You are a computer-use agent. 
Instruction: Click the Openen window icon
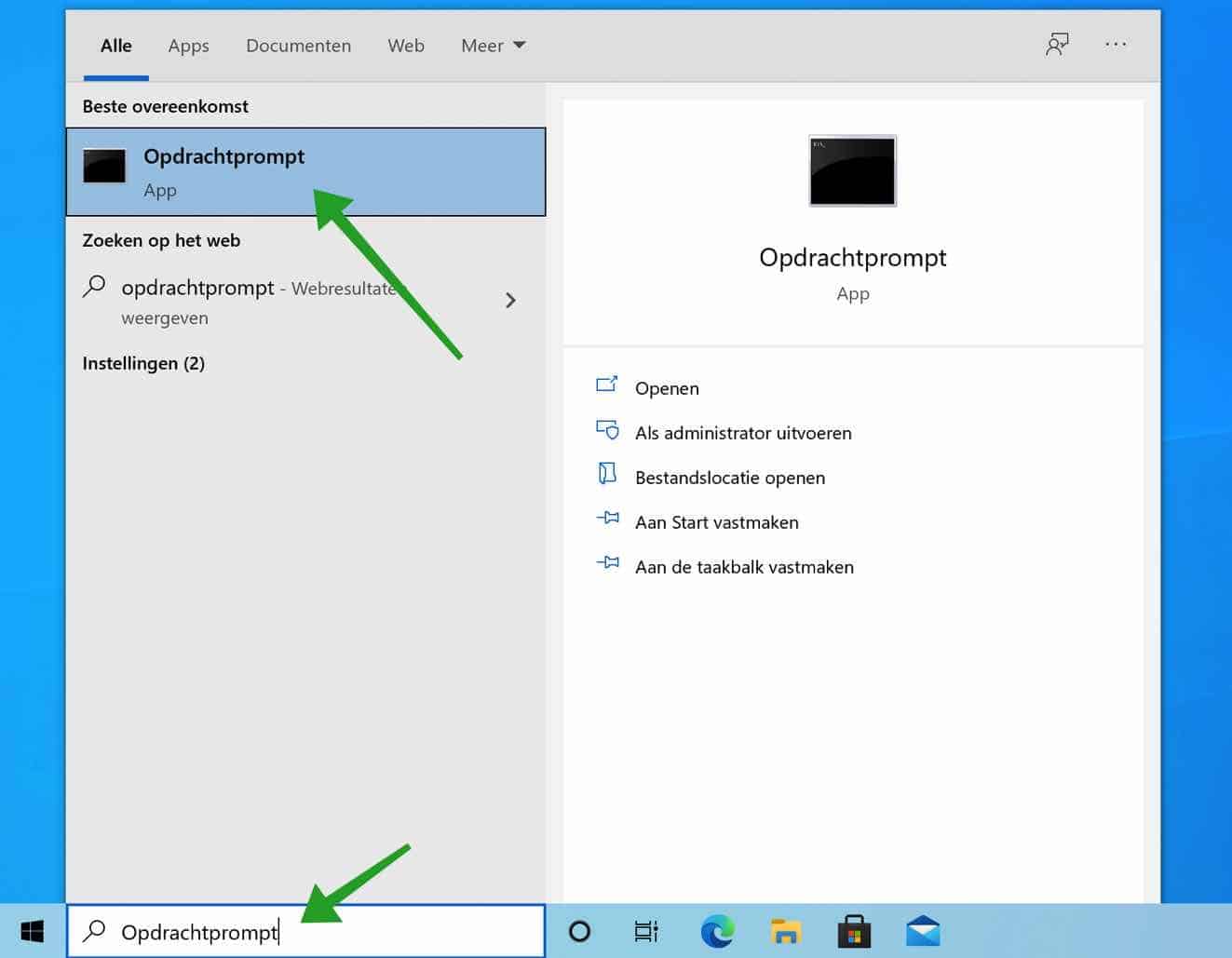[x=607, y=384]
